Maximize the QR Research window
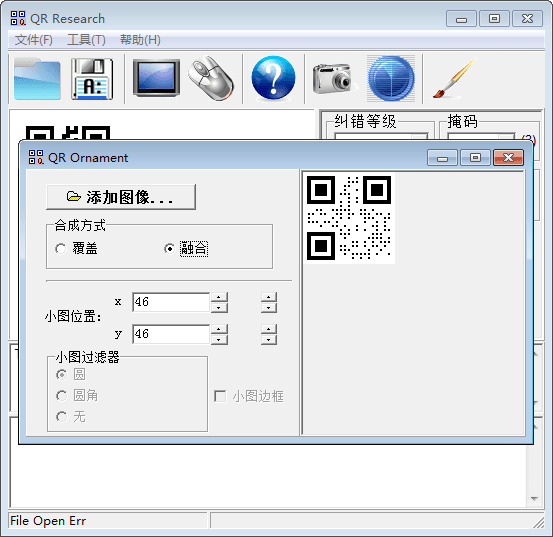This screenshot has width=553, height=537. pos(494,18)
